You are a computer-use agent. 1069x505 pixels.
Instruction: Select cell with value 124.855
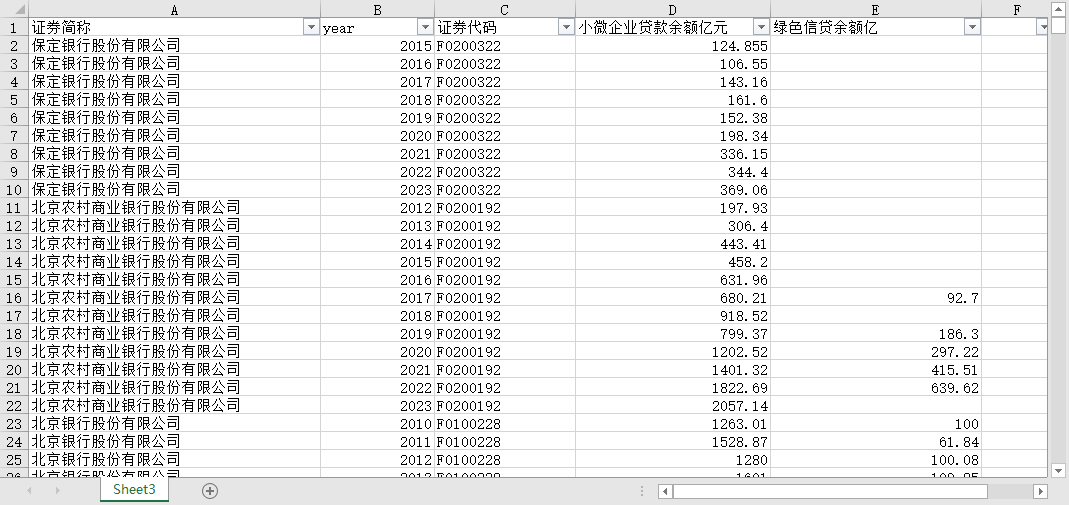[x=673, y=46]
